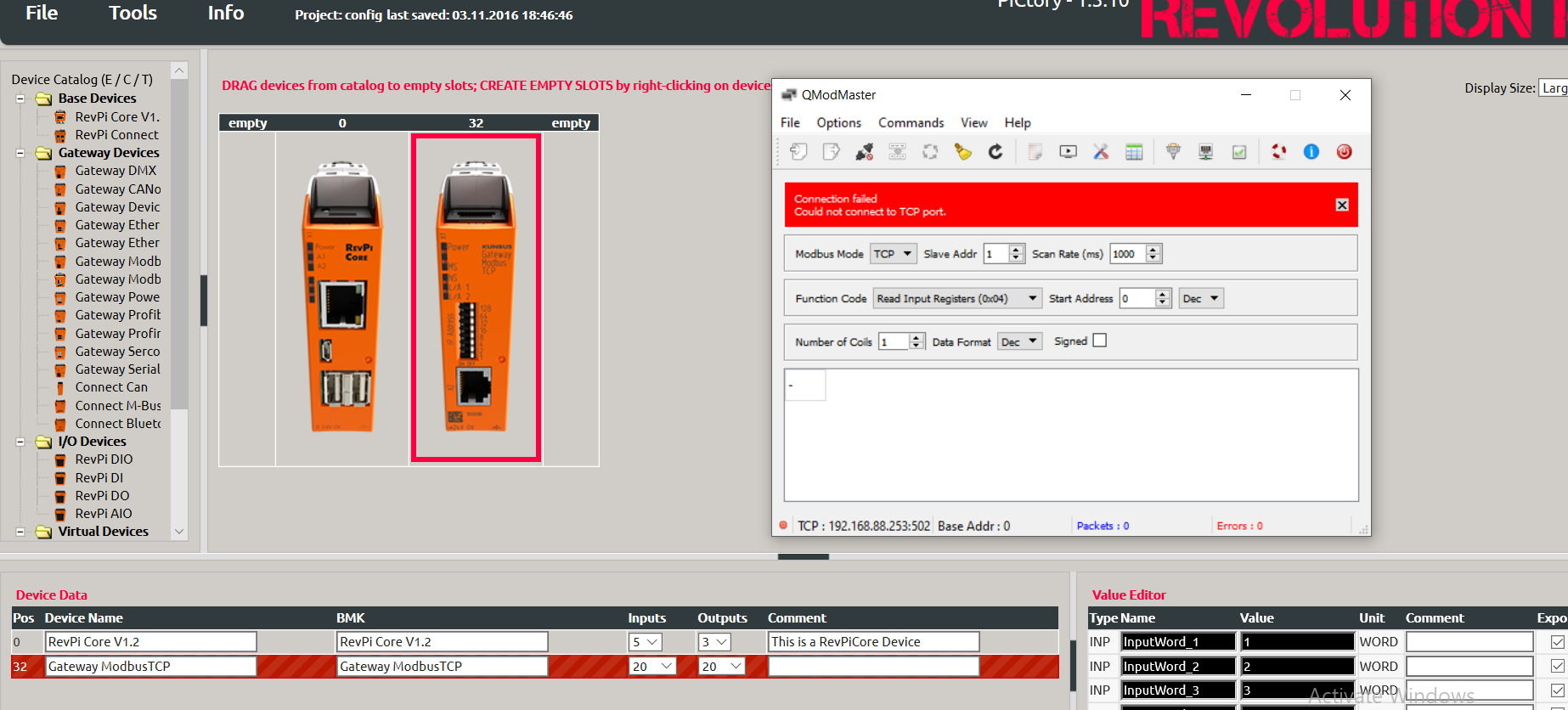
Task: Click the blue About info icon
Action: point(1311,151)
